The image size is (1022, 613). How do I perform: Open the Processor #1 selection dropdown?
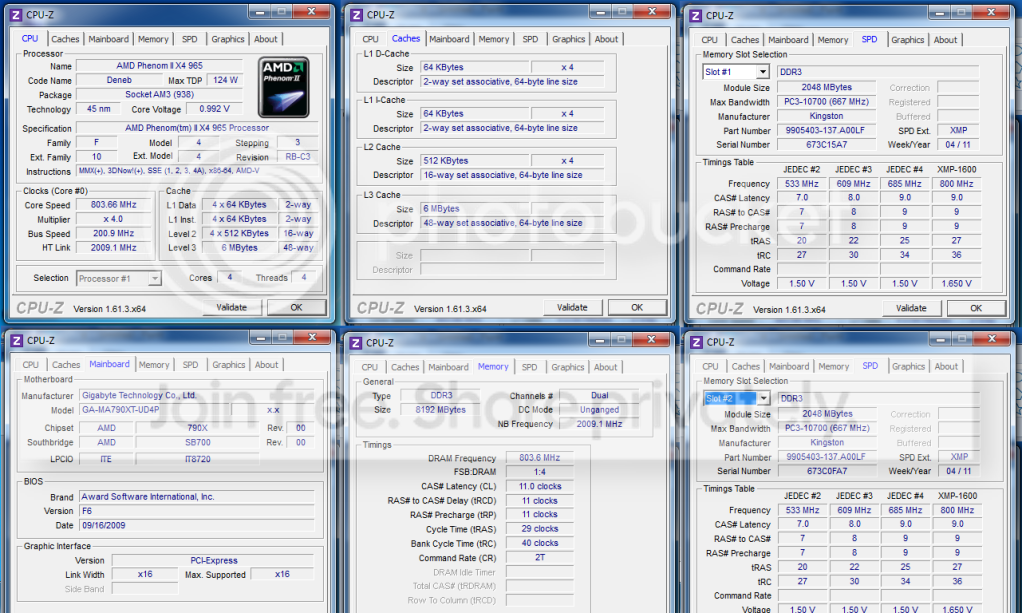[x=154, y=278]
